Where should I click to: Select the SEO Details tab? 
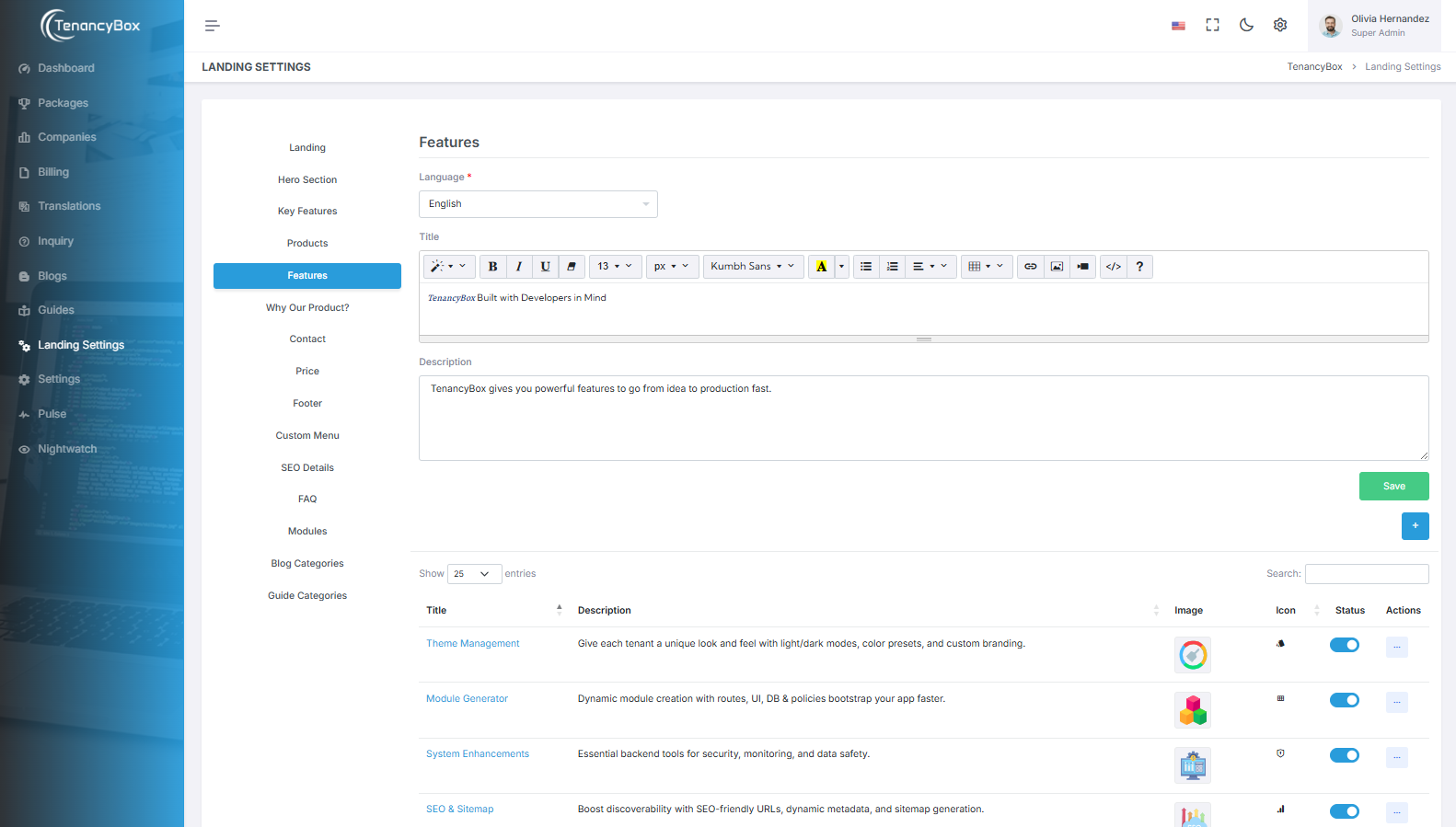click(x=307, y=467)
